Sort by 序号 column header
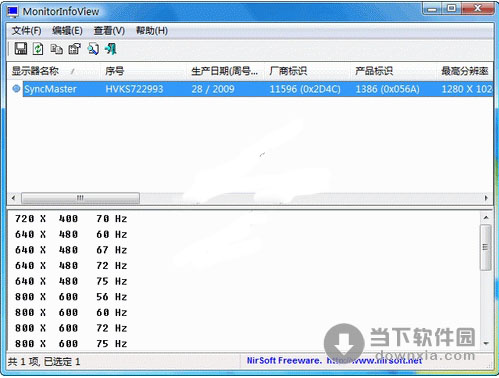This screenshot has width=499, height=378. click(x=143, y=71)
